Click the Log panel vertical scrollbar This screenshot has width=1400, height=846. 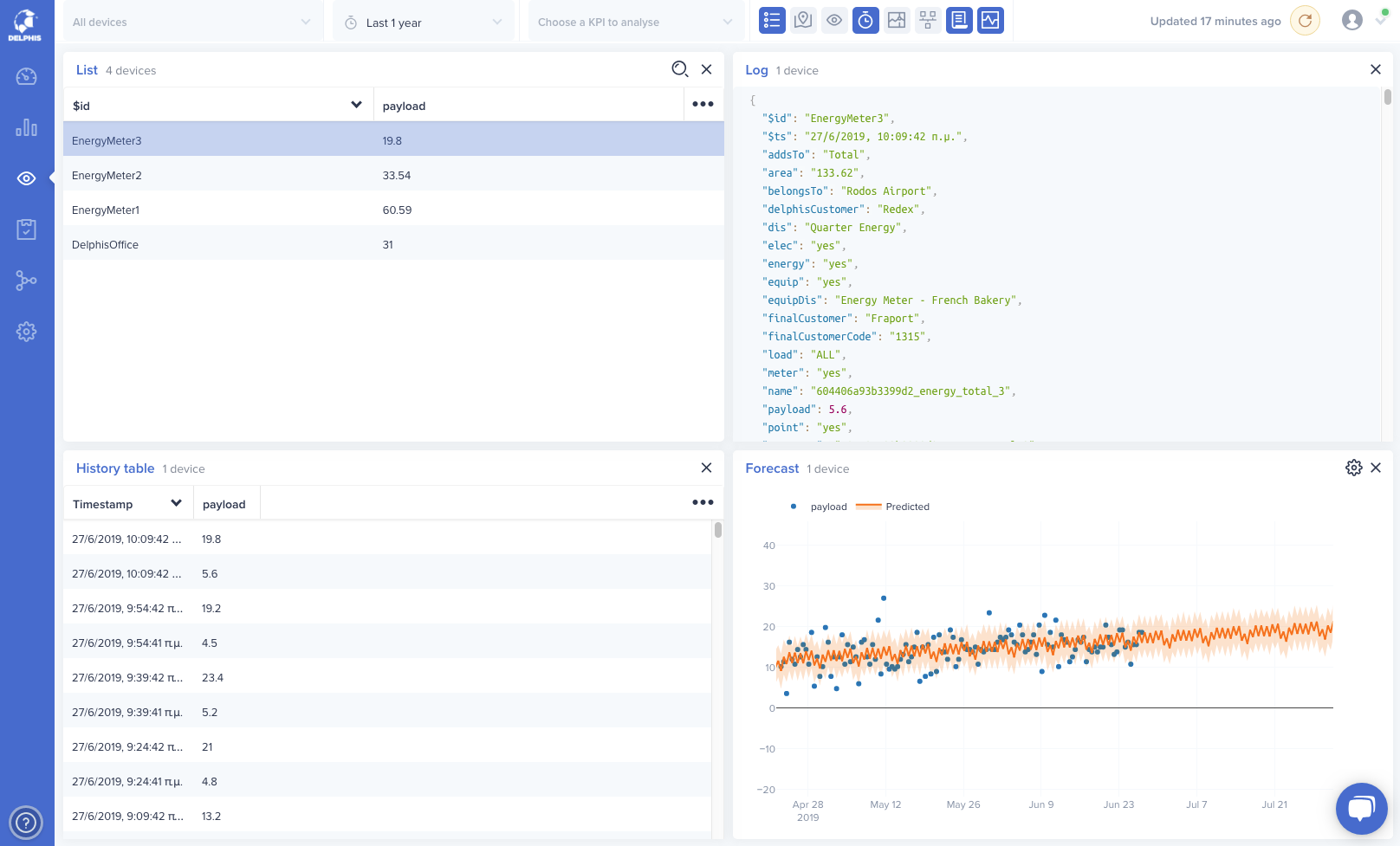[x=1388, y=97]
